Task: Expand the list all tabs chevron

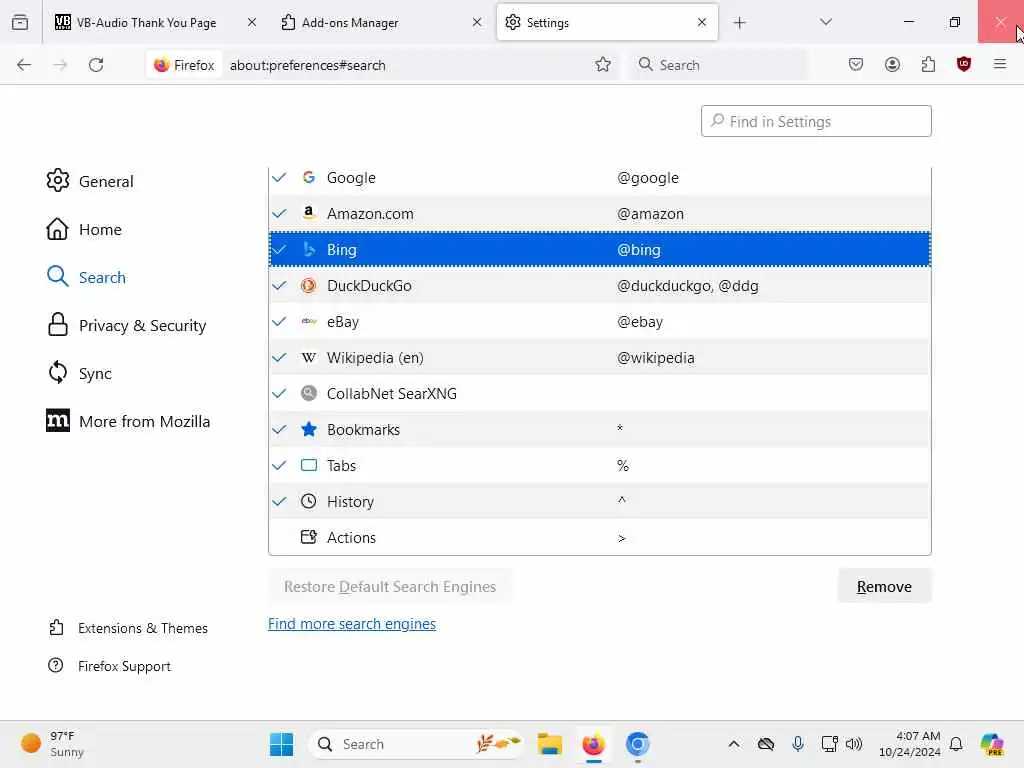Action: coord(825,22)
